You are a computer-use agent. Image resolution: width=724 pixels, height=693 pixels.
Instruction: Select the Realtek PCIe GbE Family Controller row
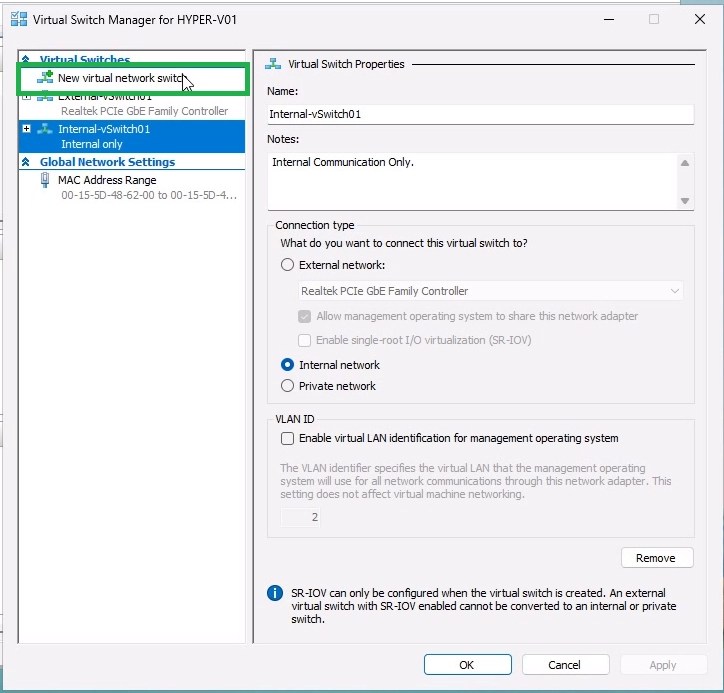tap(144, 111)
